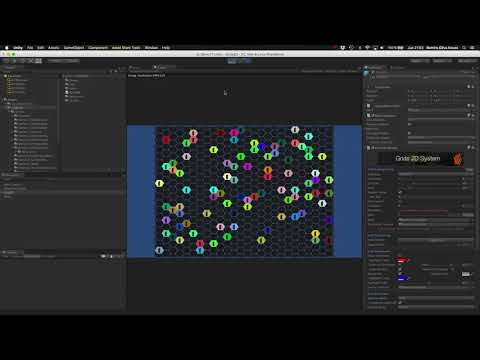Select the Hand tool in Unity toolbar
Image resolution: width=480 pixels, height=360 pixels.
click(6, 61)
